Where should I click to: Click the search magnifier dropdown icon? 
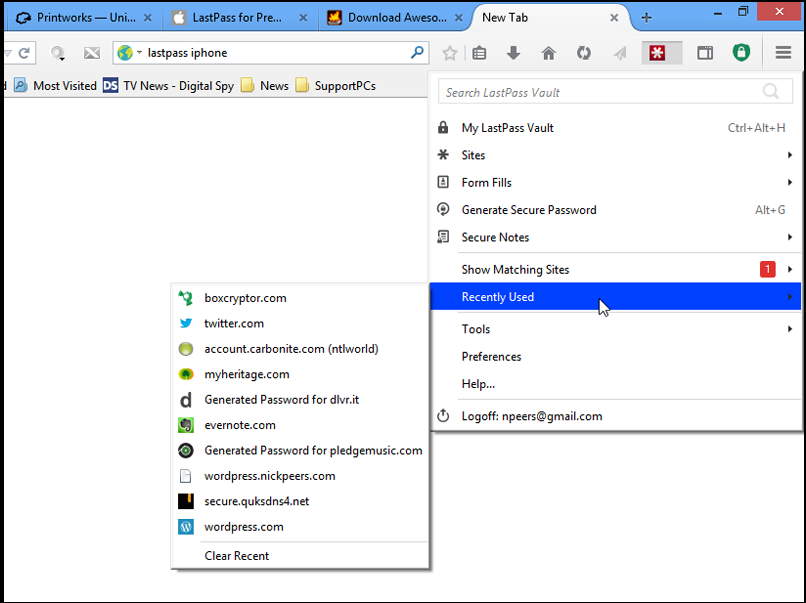[58, 53]
